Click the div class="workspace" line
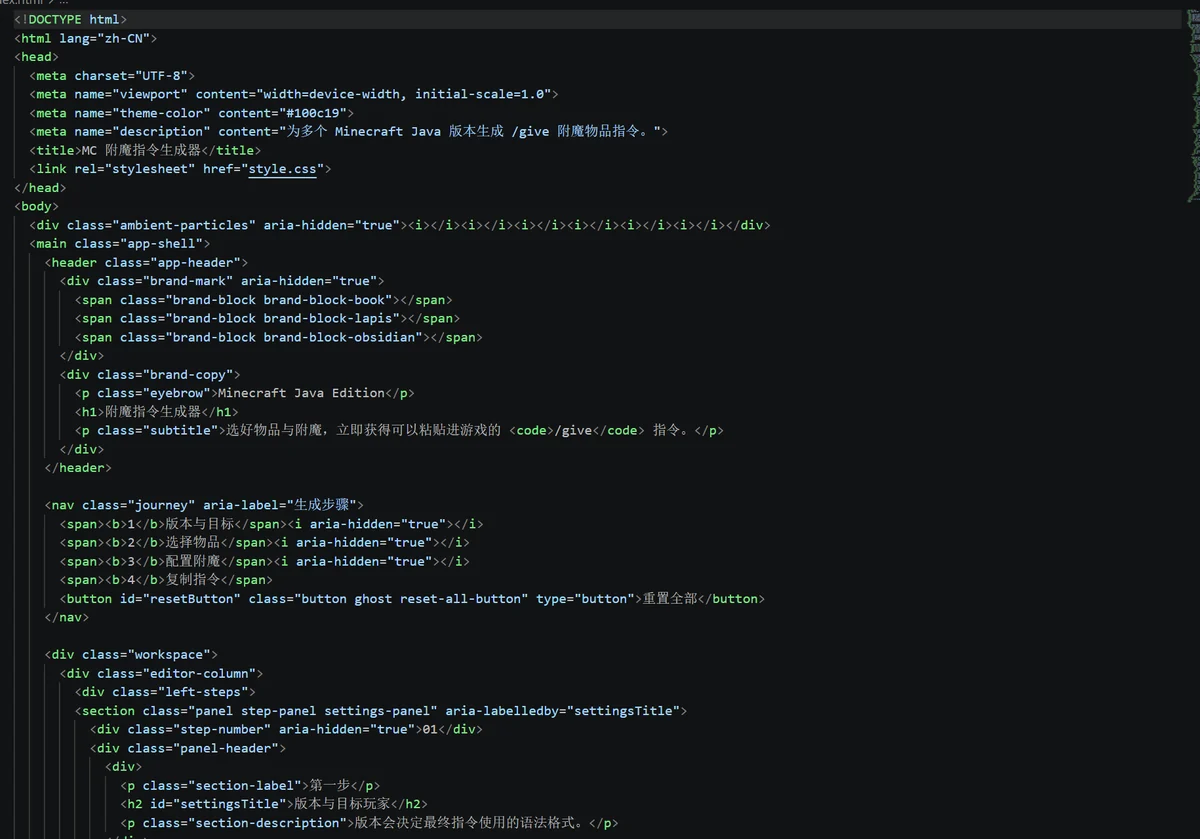Screen dimensions: 1200x839 131,654
